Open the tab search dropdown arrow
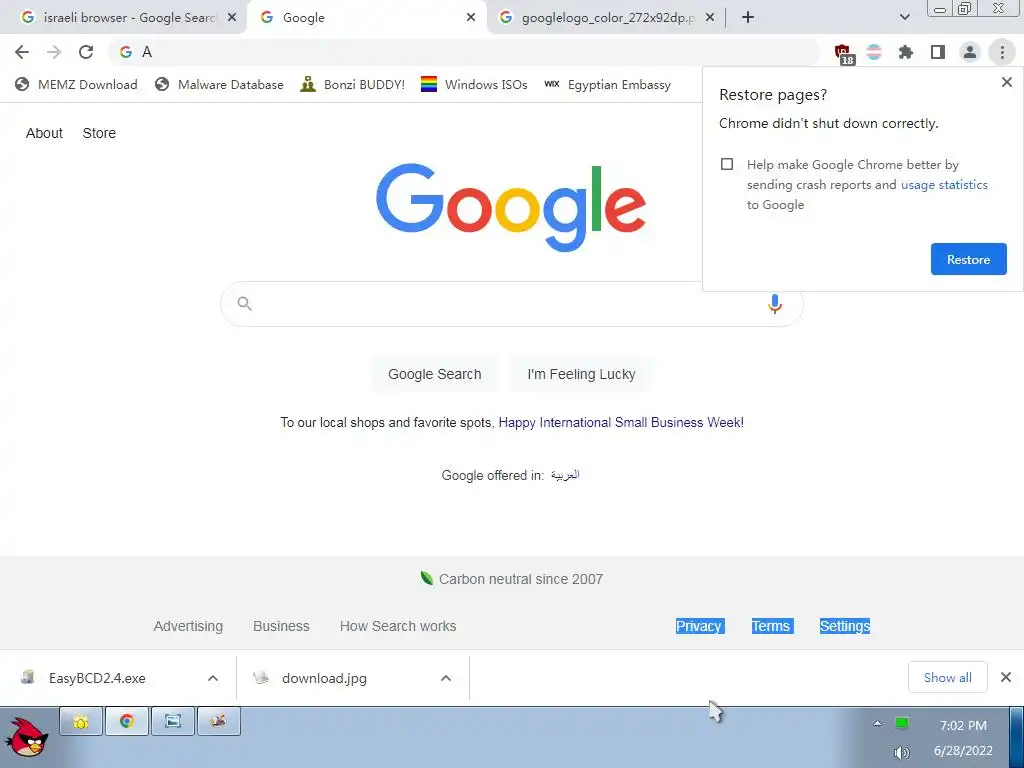 pos(904,18)
